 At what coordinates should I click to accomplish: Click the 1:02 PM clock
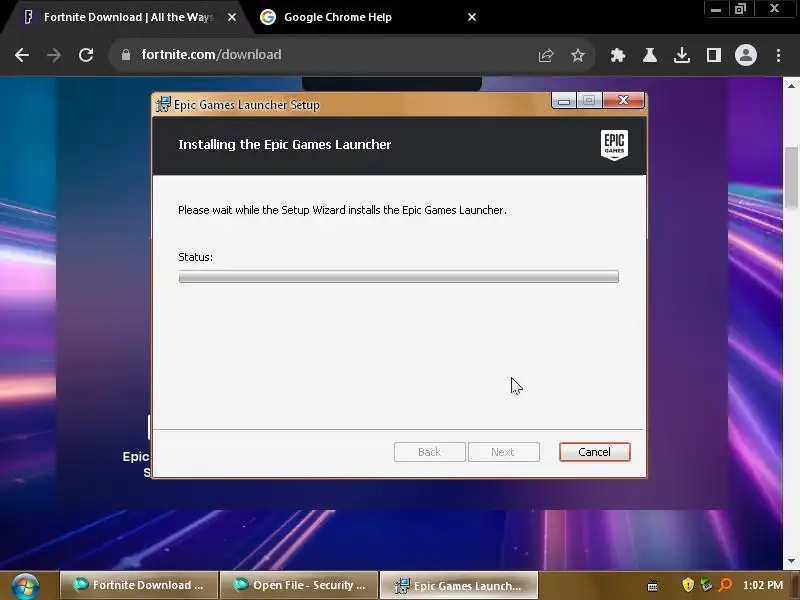pos(763,585)
